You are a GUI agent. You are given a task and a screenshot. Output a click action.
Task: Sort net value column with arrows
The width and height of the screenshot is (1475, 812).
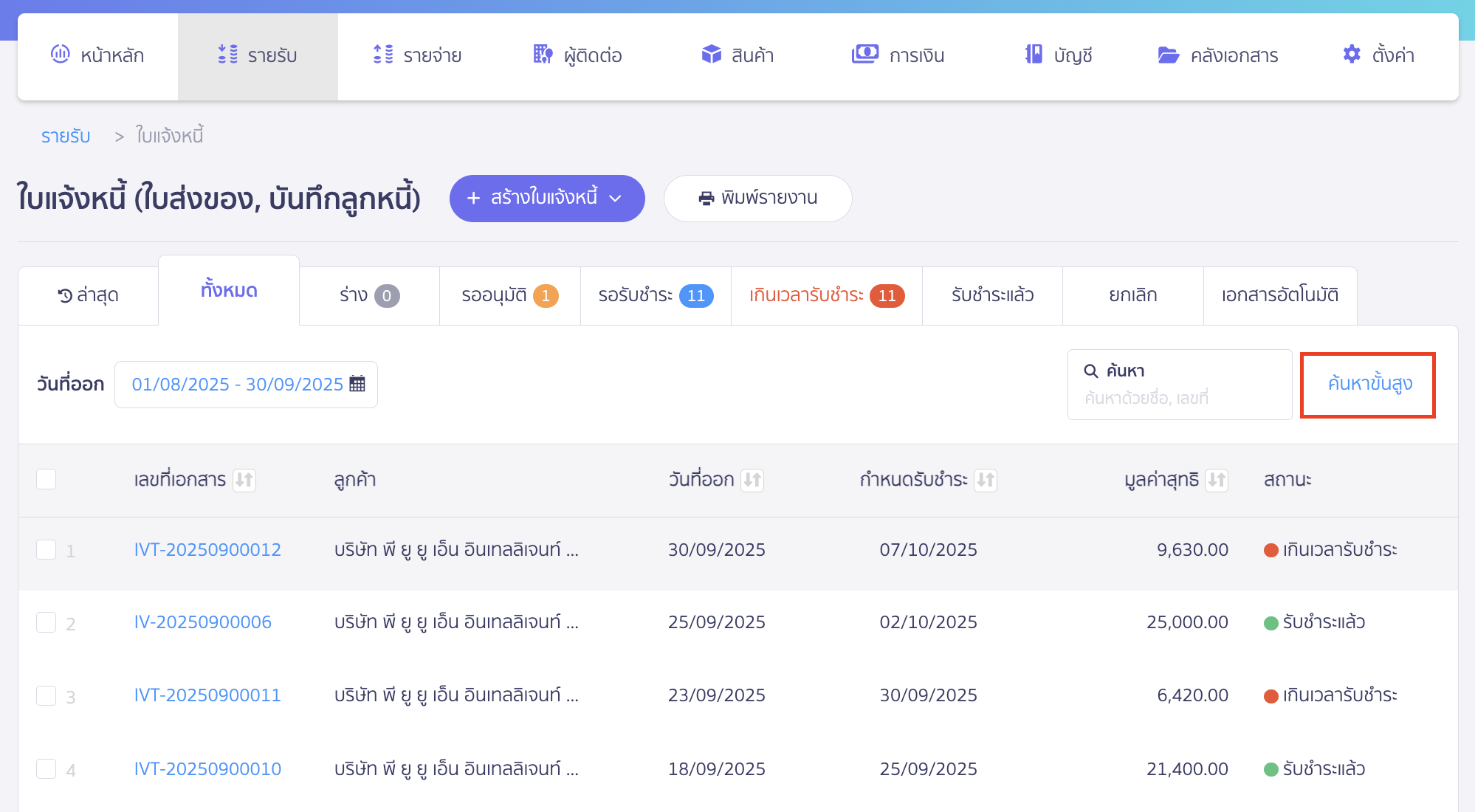pos(1217,480)
